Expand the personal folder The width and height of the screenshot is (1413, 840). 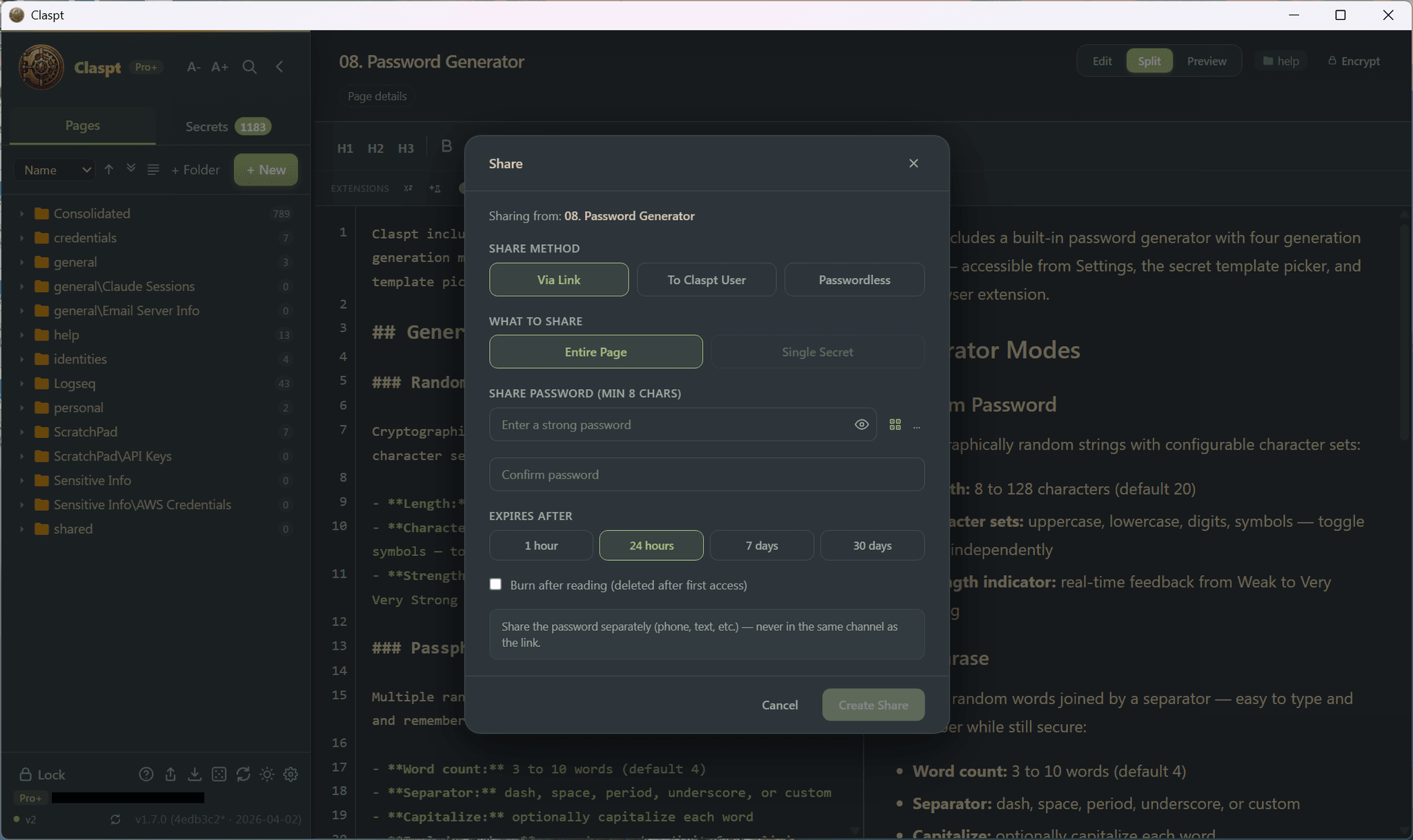click(x=21, y=408)
